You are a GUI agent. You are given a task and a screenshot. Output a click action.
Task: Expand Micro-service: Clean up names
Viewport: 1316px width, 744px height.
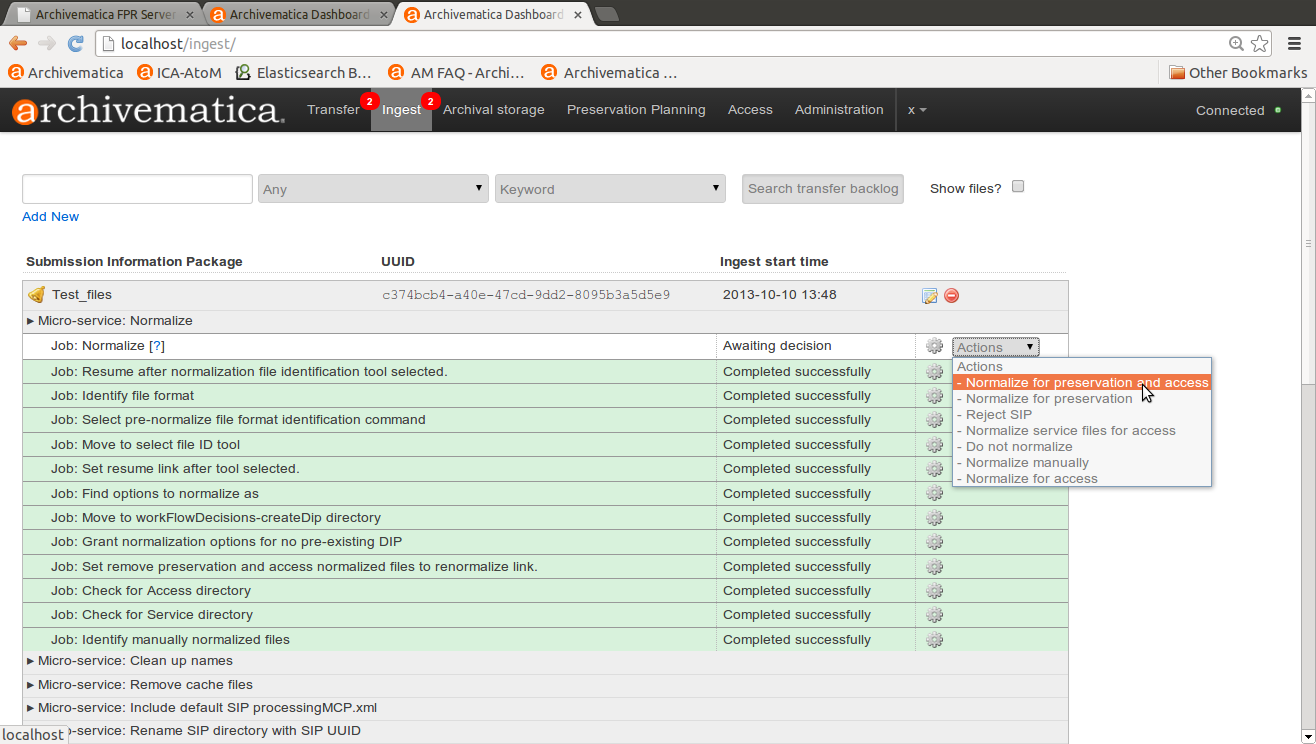pyautogui.click(x=135, y=661)
